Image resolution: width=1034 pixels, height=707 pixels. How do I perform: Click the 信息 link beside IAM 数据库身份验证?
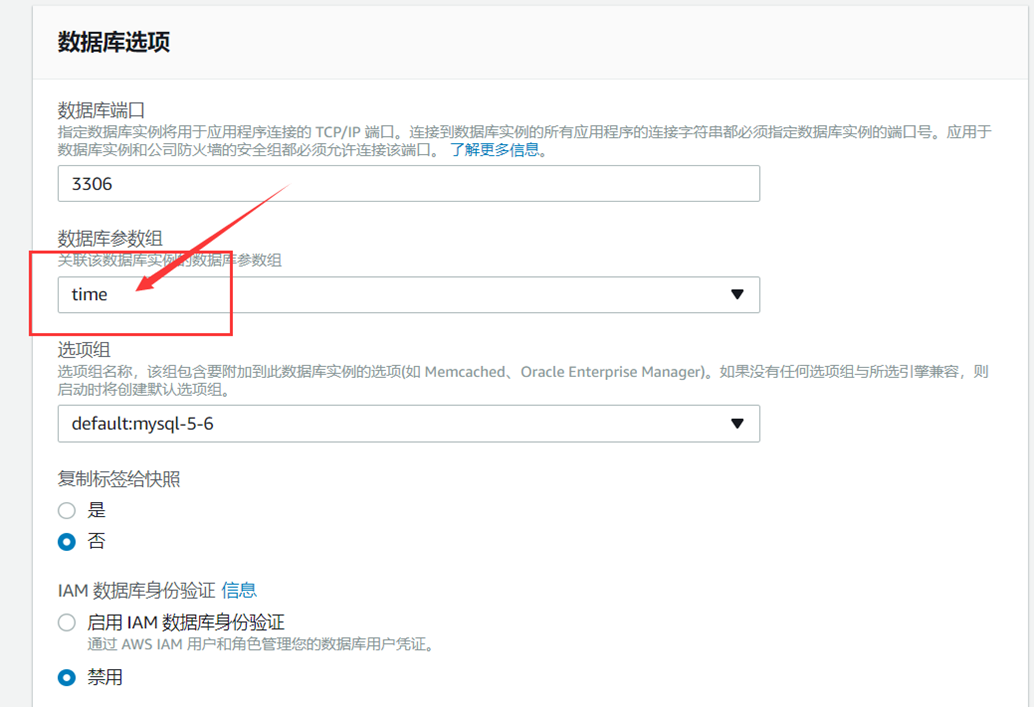pyautogui.click(x=241, y=590)
